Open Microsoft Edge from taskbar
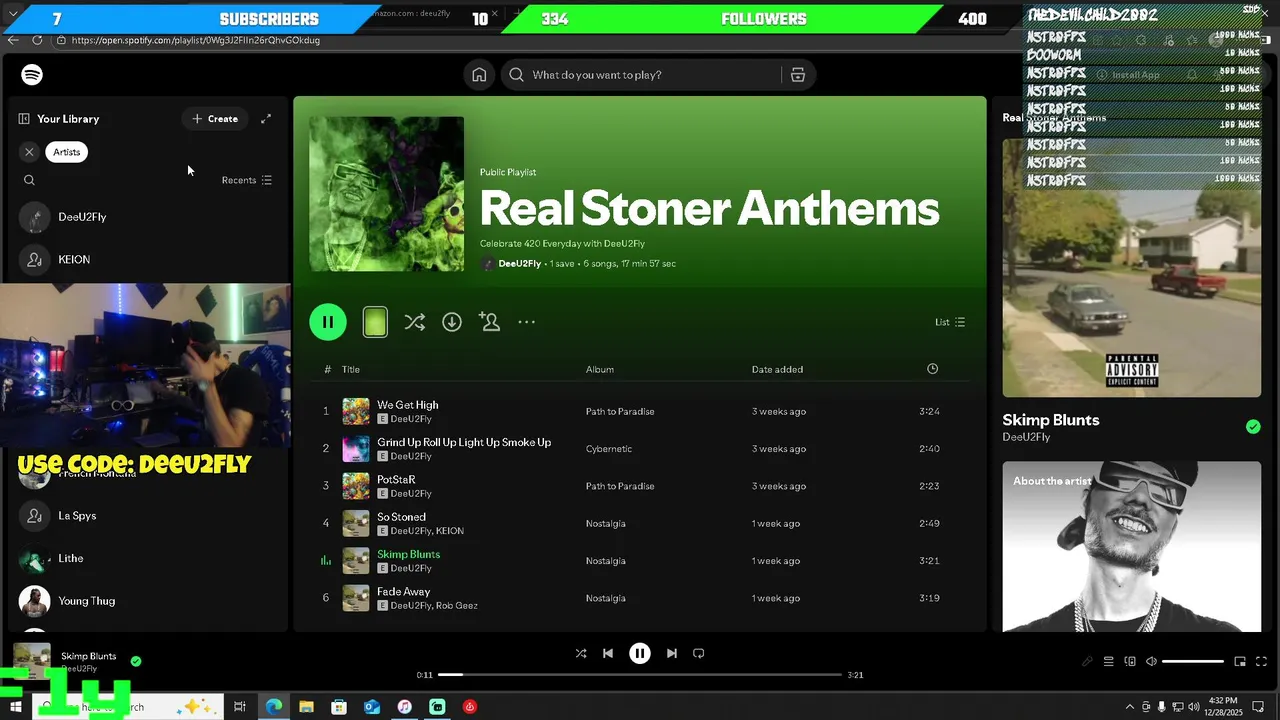 coord(274,707)
